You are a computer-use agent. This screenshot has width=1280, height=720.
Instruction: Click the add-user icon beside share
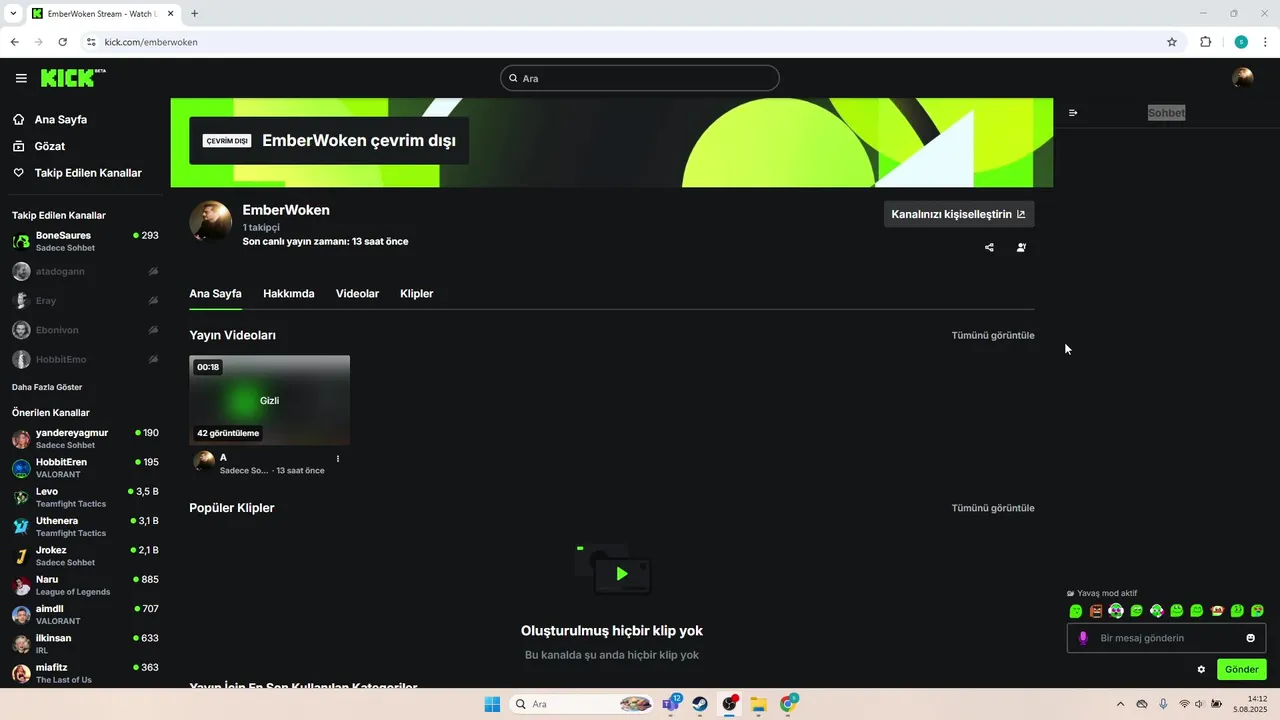[1021, 248]
